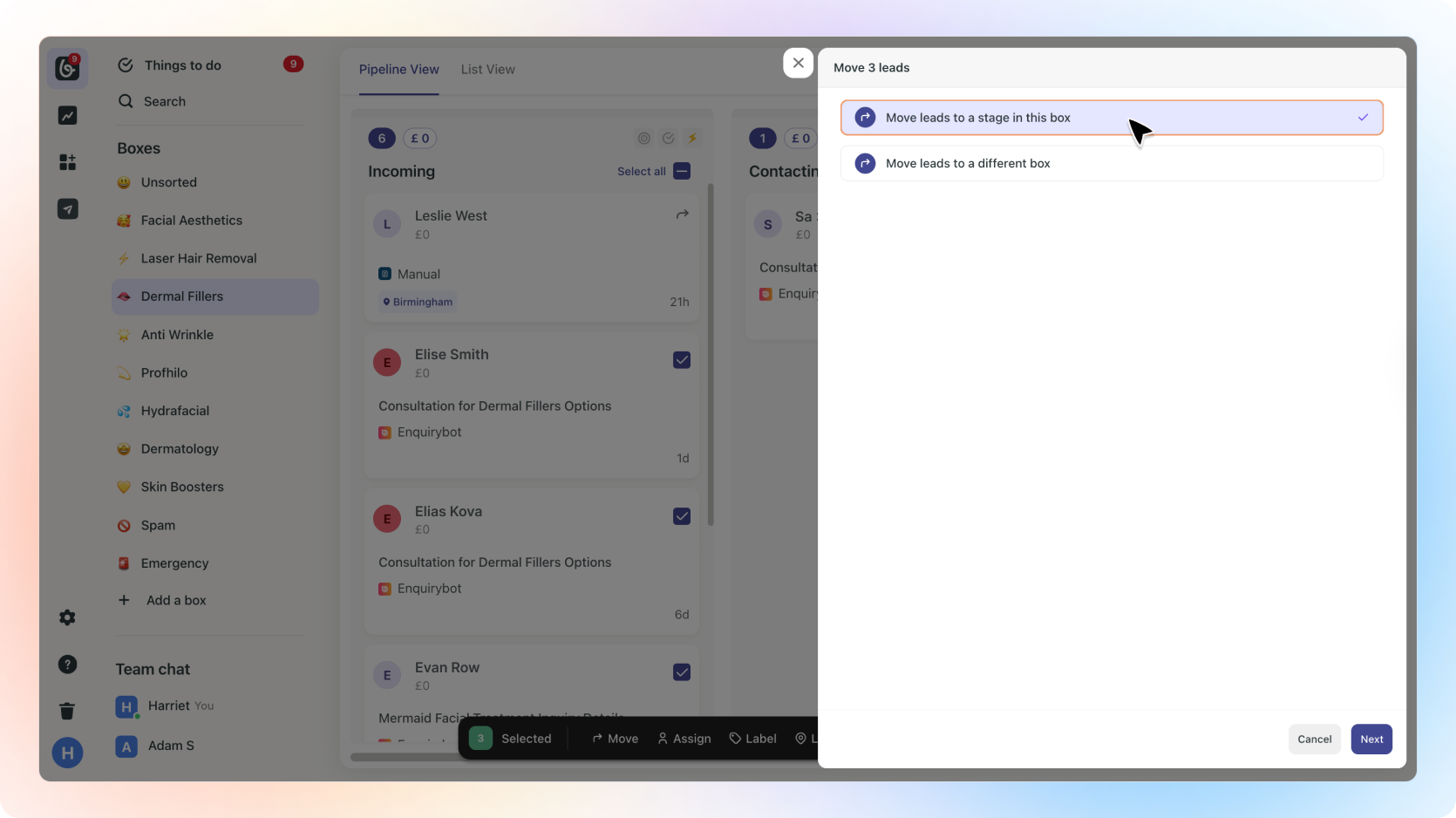1456x818 pixels.
Task: Select Move leads to a different box
Action: (x=1112, y=163)
